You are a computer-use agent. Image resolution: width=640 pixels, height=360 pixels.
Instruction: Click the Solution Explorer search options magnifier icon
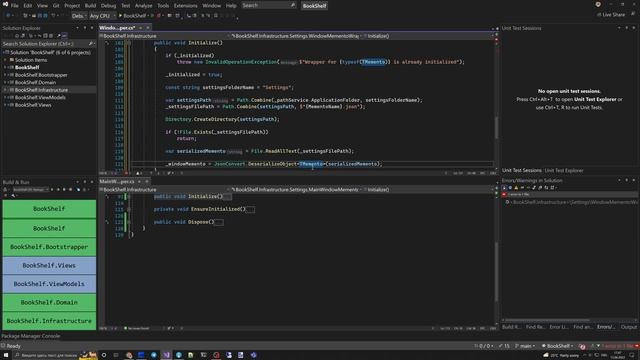[91, 44]
